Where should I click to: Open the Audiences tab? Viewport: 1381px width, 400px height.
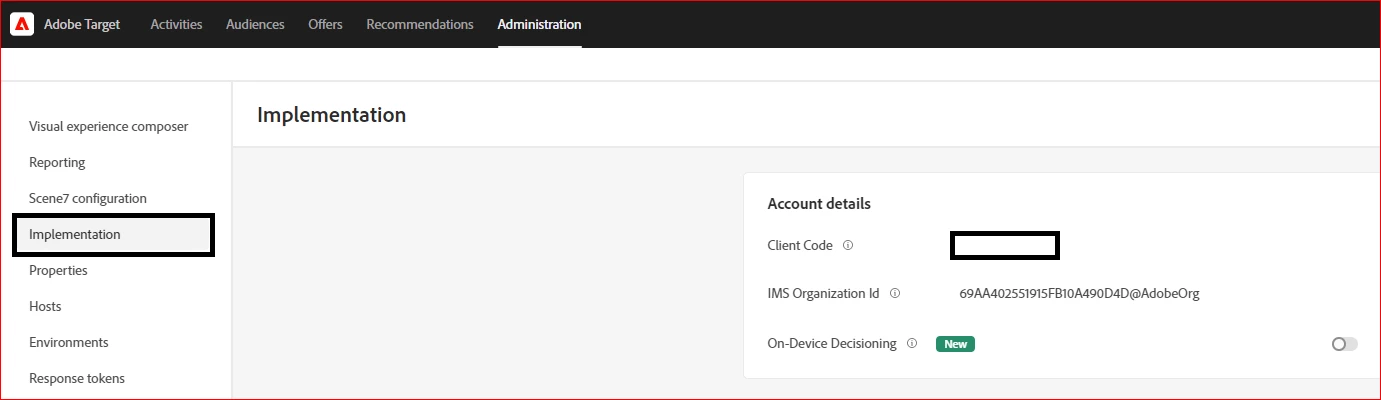[x=255, y=24]
